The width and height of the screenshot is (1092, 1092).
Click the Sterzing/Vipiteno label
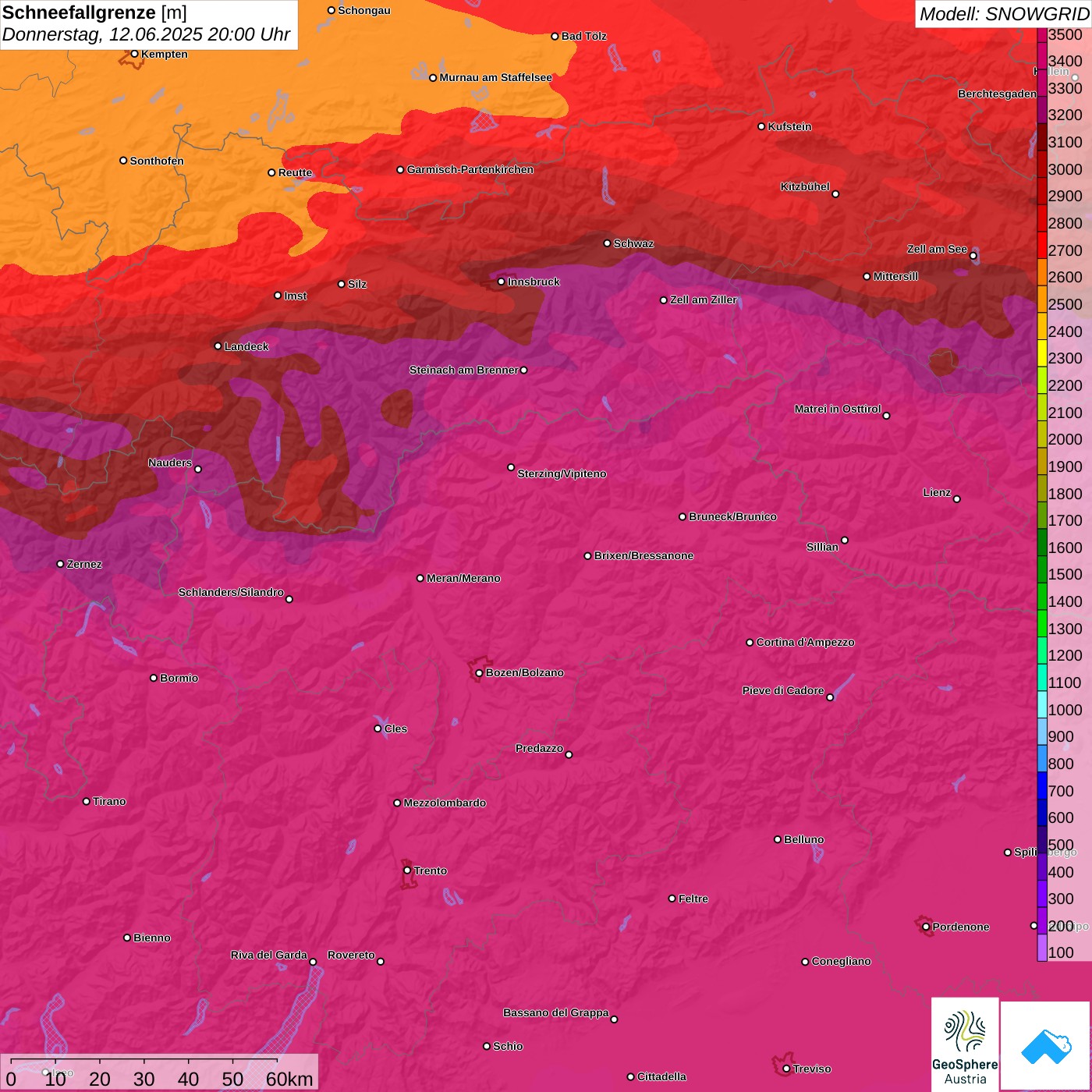(x=562, y=473)
